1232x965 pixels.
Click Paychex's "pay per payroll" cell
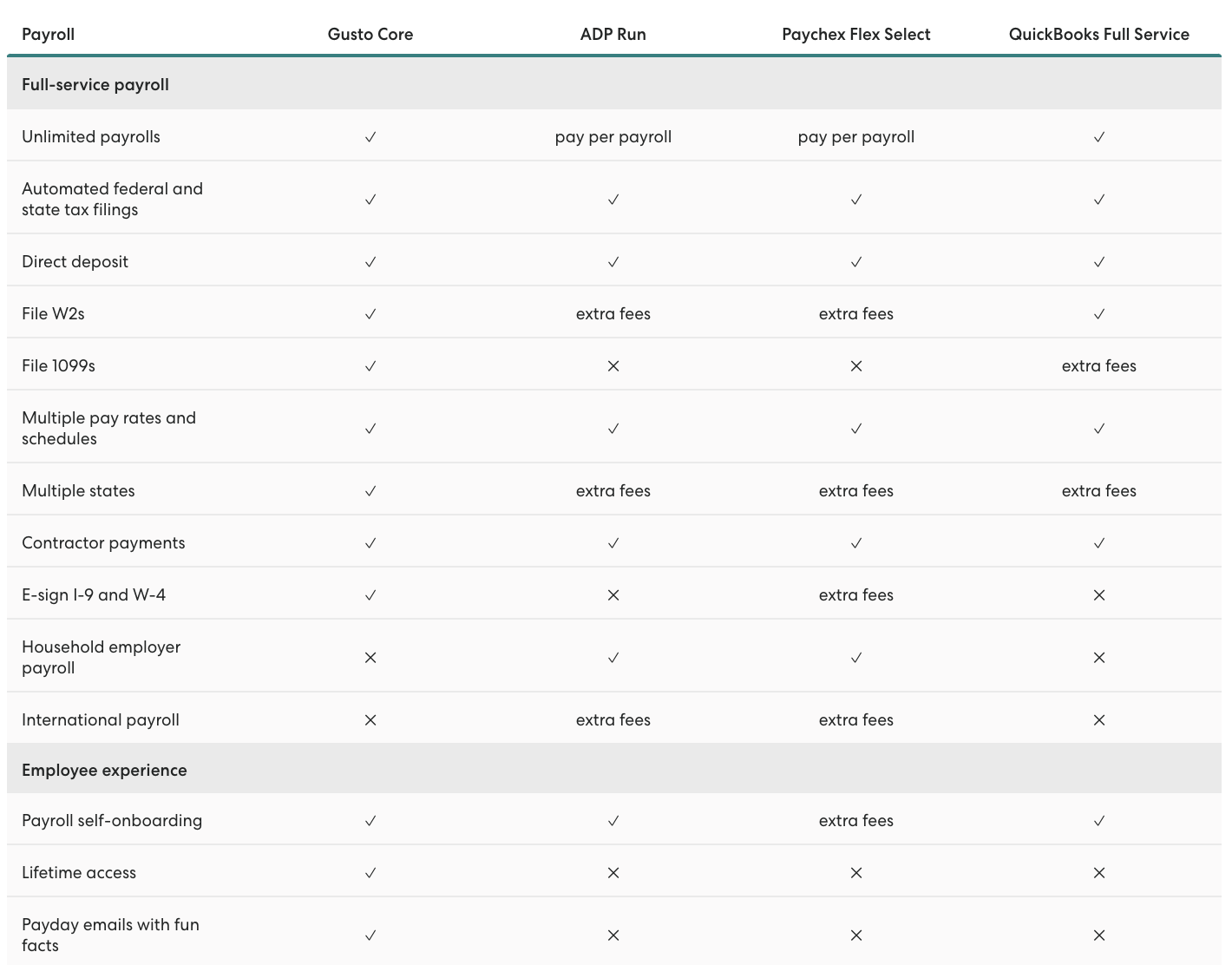856,137
